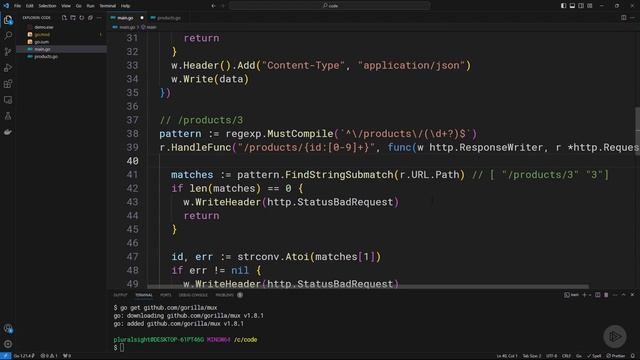The height and width of the screenshot is (360, 640).
Task: Kill terminal with trash icon
Action: point(606,295)
